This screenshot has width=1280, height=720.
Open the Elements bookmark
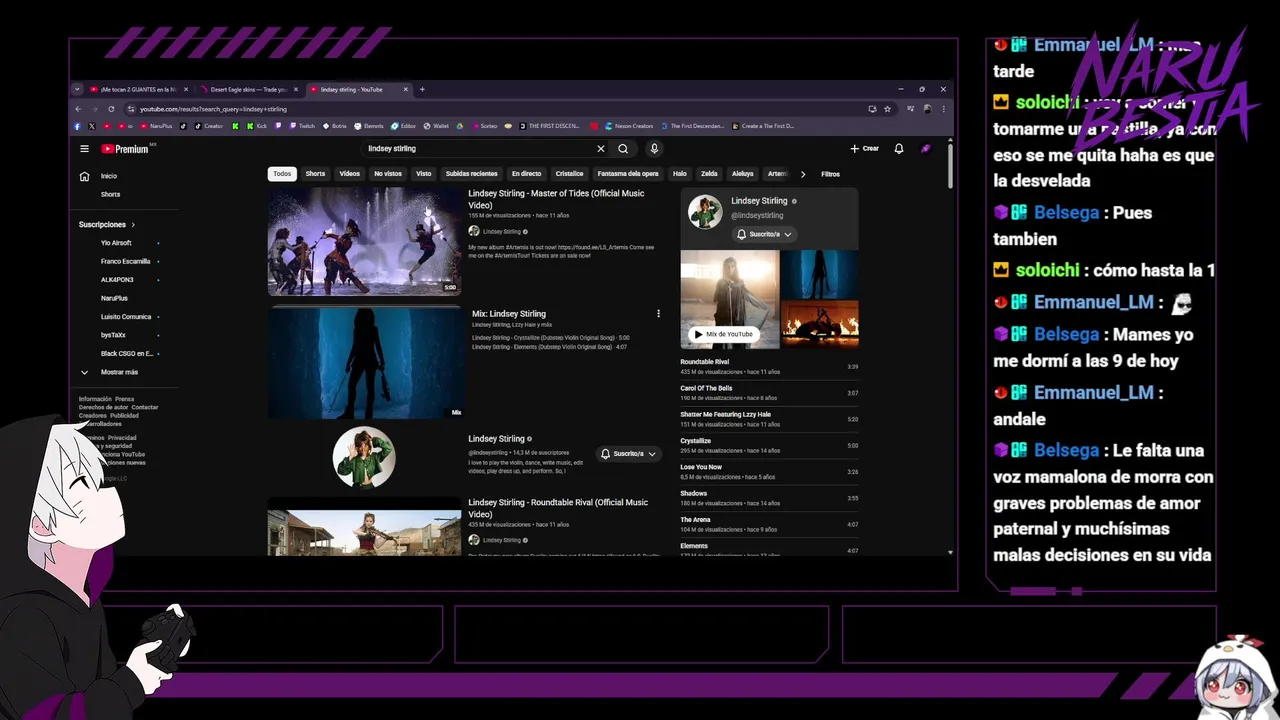pyautogui.click(x=369, y=126)
